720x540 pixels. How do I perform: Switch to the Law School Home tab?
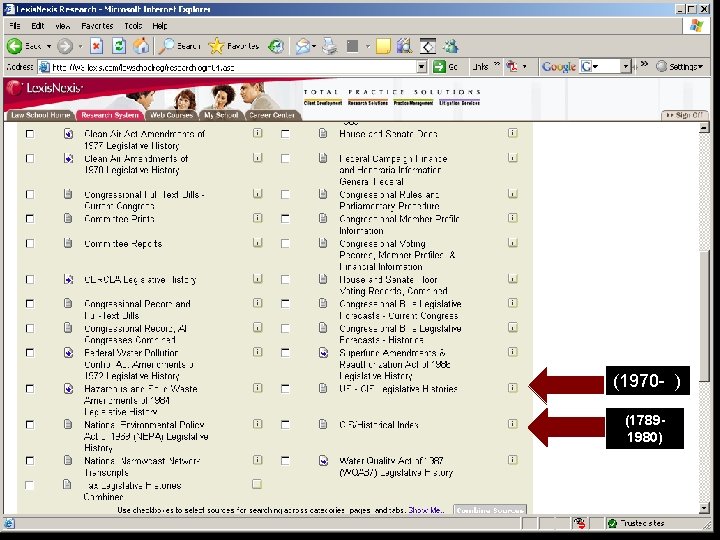tap(40, 115)
